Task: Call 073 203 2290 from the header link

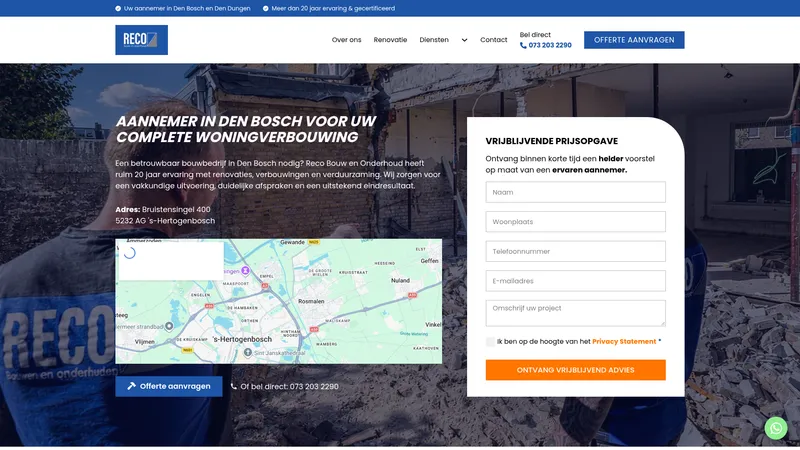Action: (x=549, y=45)
